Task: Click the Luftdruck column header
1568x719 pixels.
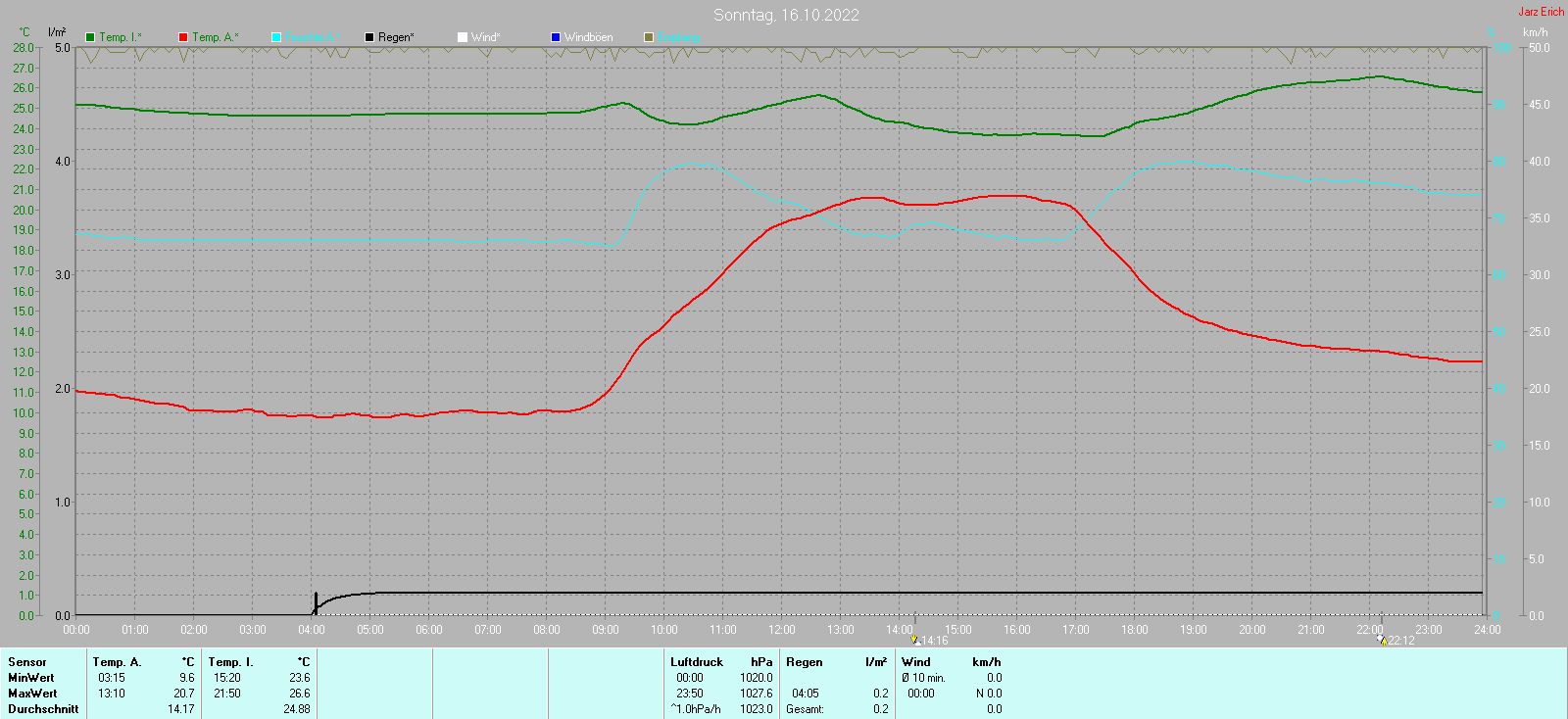Action: [x=696, y=662]
